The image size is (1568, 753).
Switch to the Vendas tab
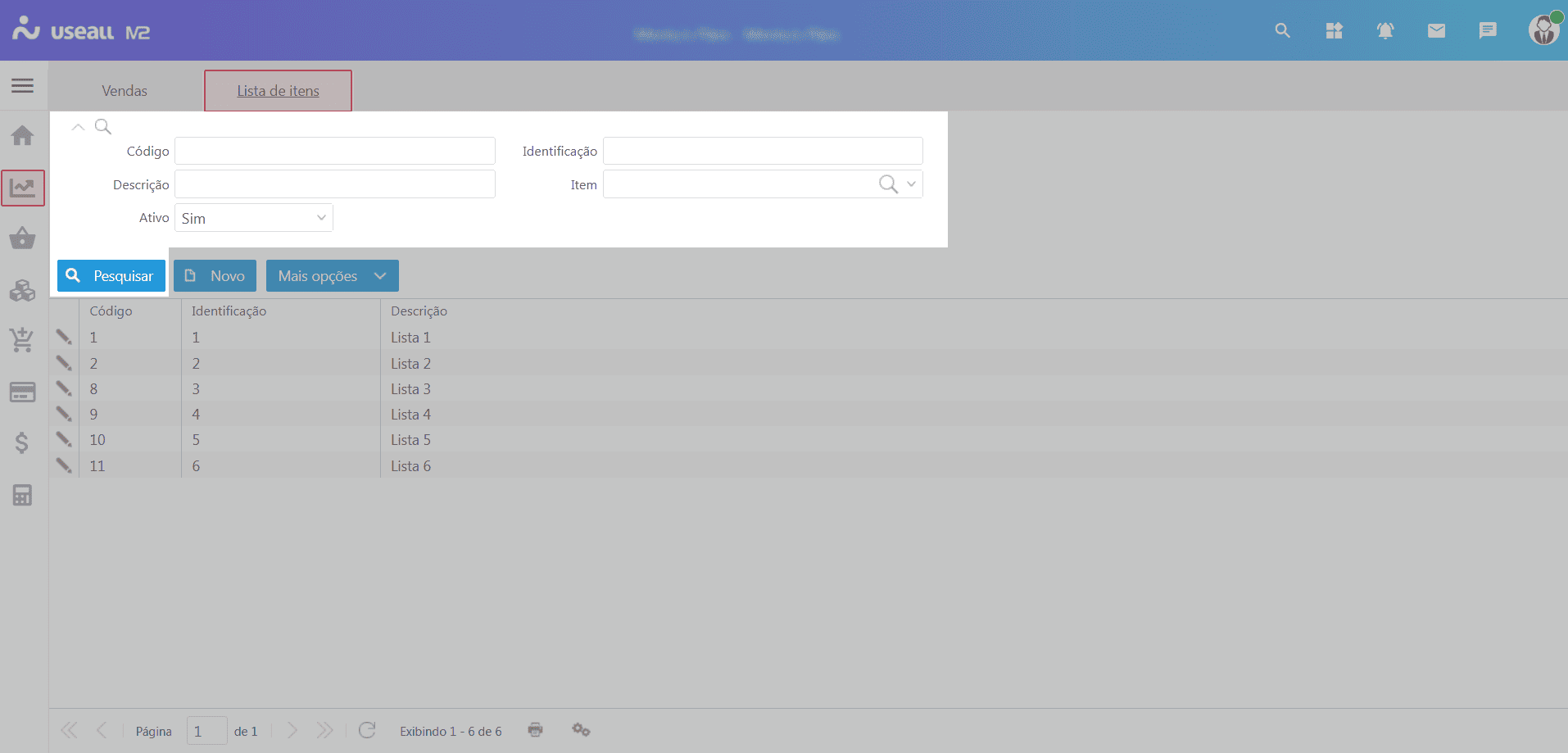[x=125, y=91]
